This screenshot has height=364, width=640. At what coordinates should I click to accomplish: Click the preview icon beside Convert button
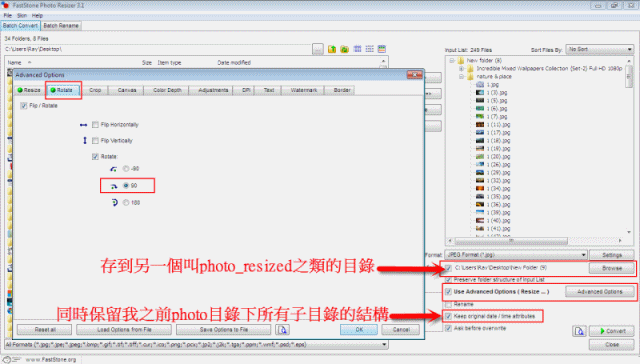click(x=579, y=331)
